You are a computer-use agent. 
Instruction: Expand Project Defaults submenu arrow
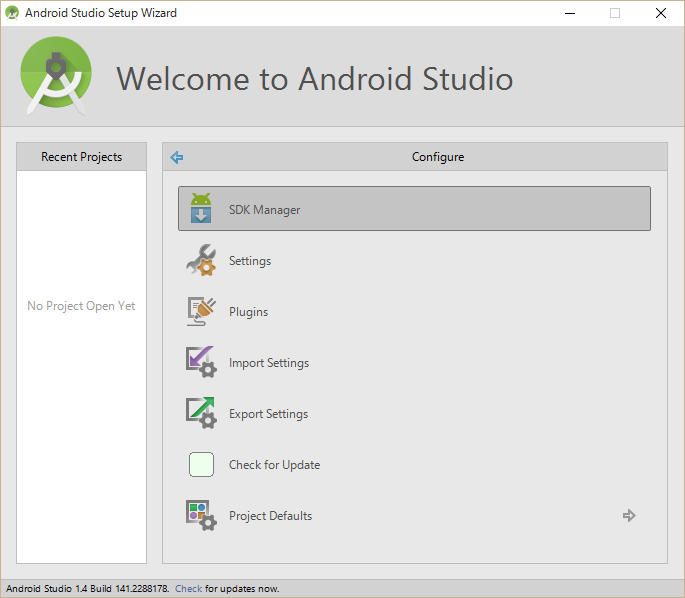(629, 515)
